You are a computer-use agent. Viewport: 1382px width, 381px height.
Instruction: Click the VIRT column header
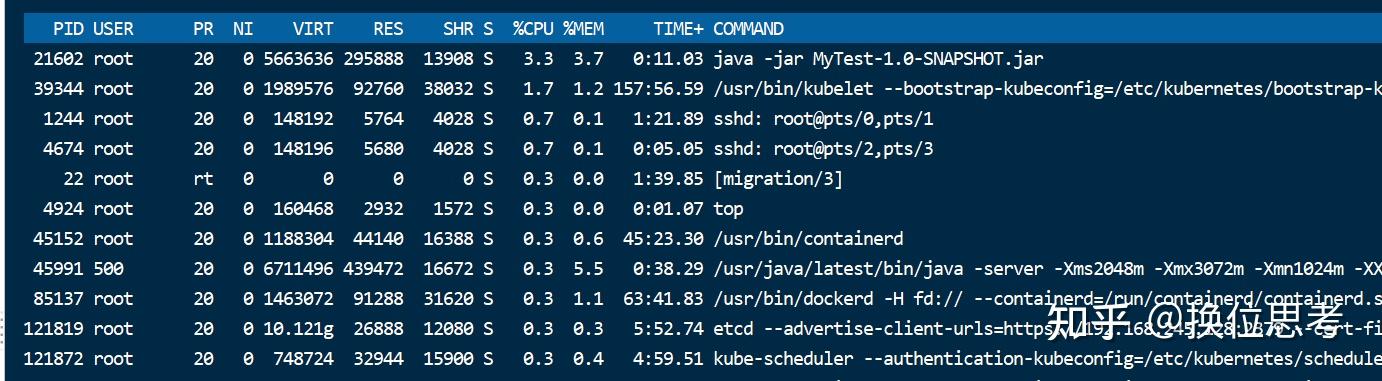[x=313, y=29]
